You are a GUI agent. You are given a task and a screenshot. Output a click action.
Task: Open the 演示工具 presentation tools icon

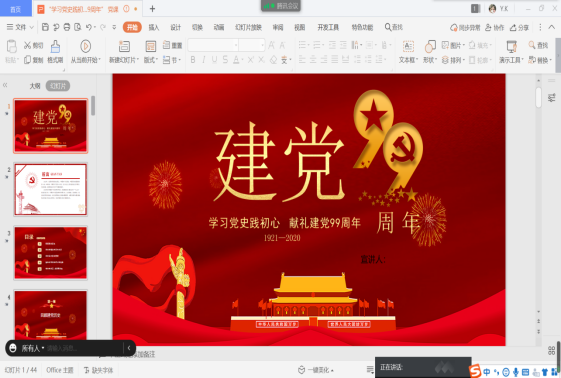pyautogui.click(x=511, y=46)
